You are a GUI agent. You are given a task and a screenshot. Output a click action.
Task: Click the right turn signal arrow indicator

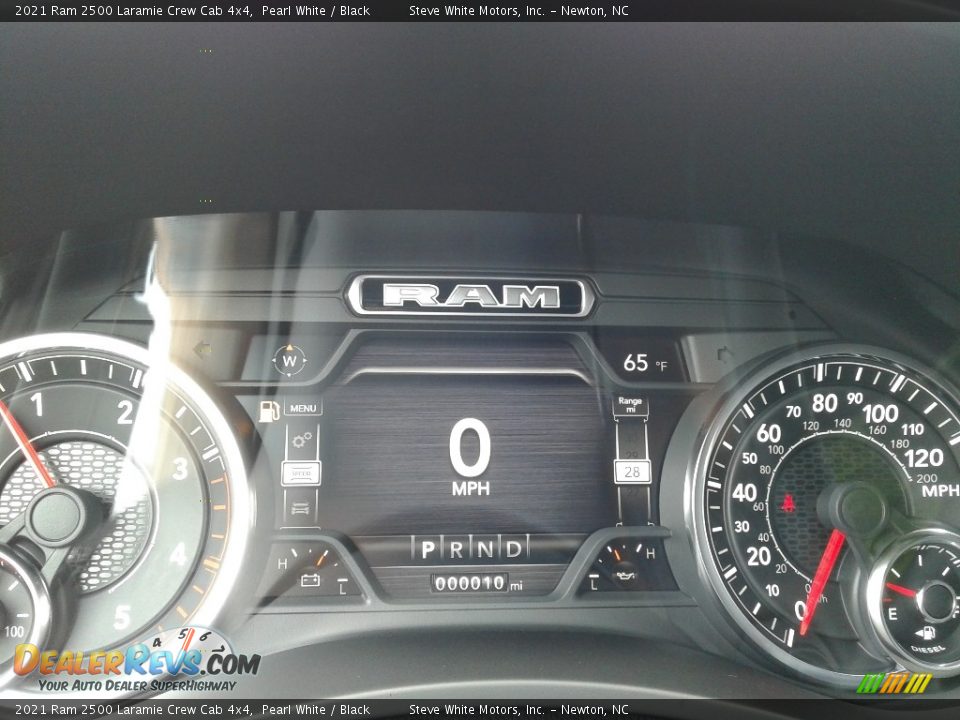724,354
